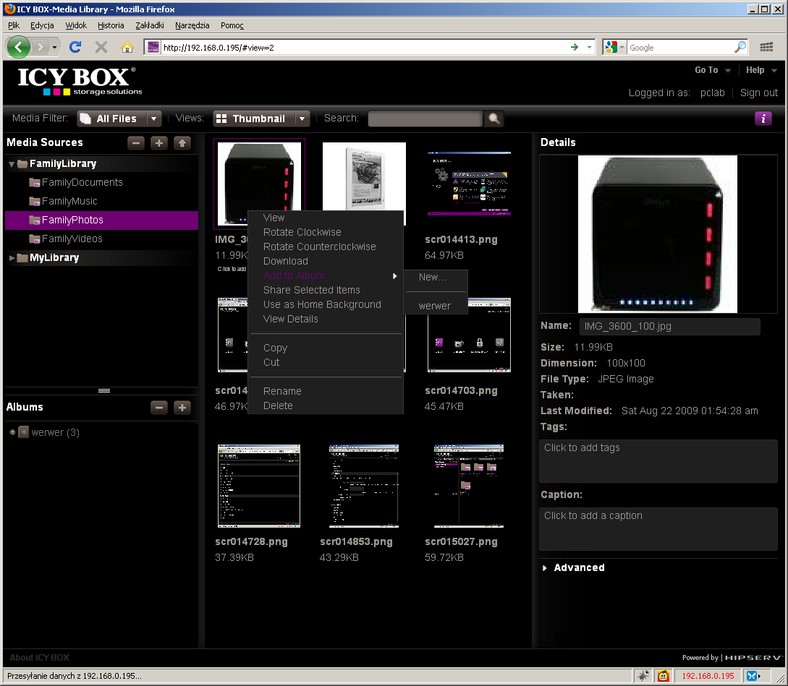This screenshot has height=686, width=788.
Task: Expand the MyLibrary tree node
Action: click(12, 258)
